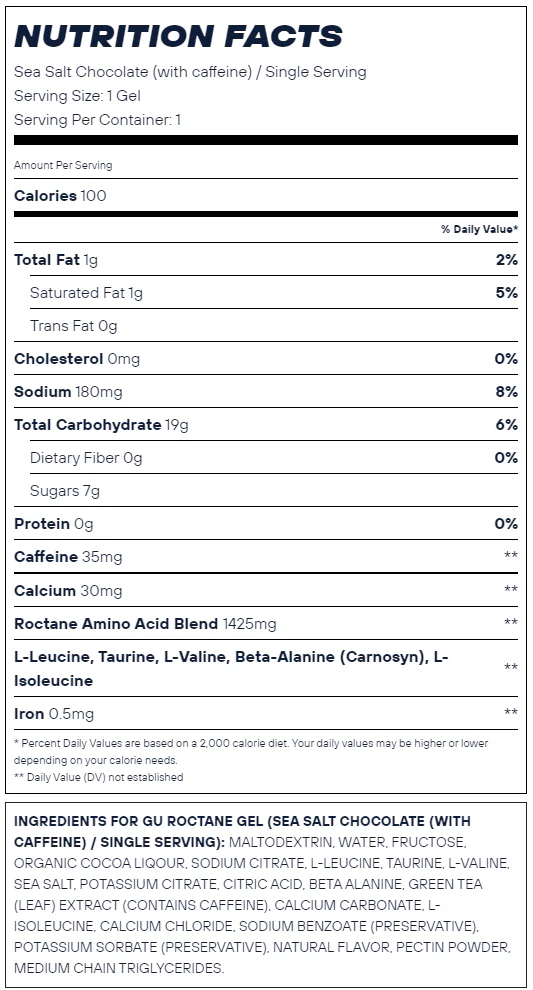
Task: Click the Total Fat 1g line
Action: coord(266,259)
